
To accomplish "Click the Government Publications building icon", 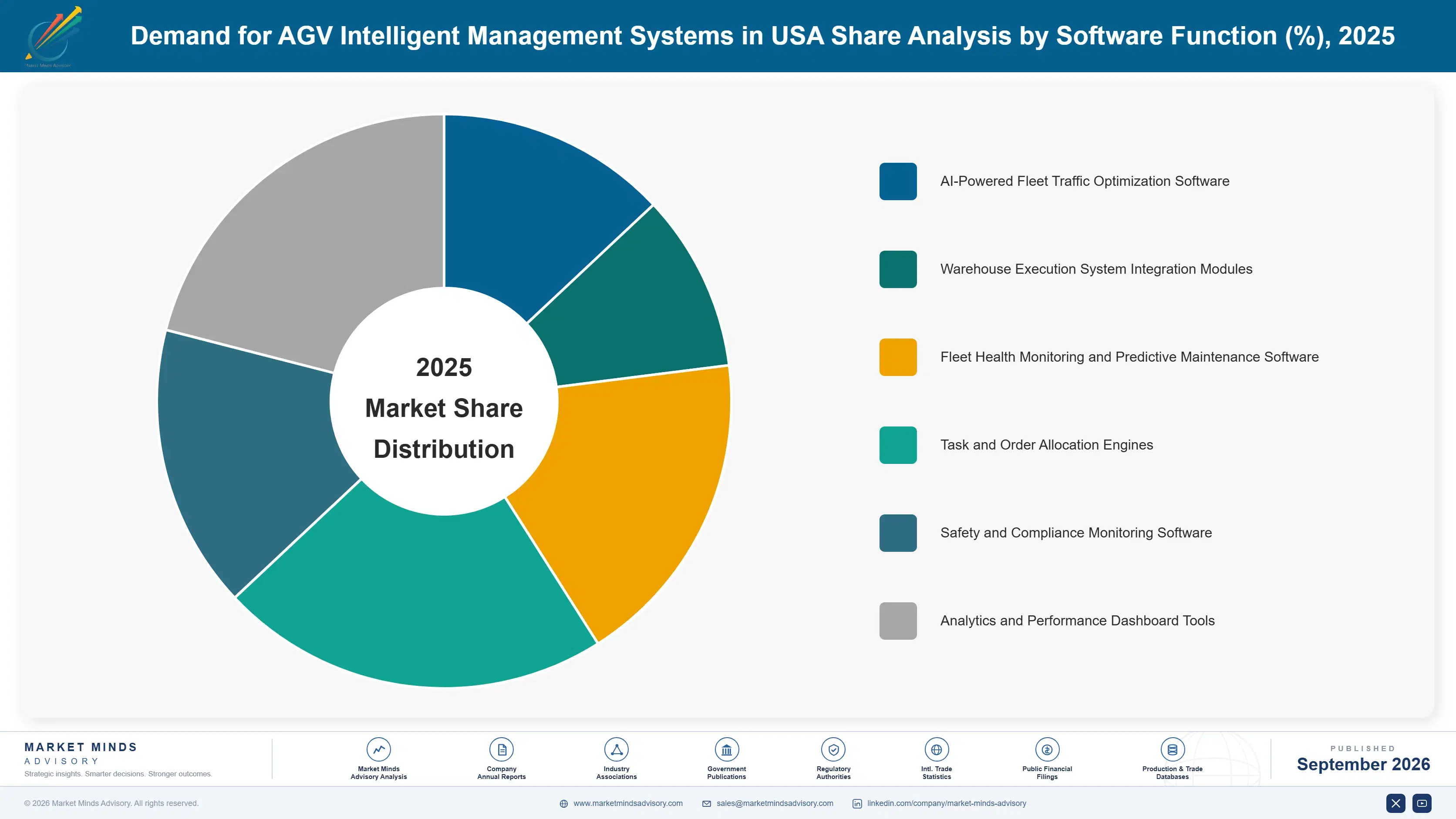I will point(726,749).
